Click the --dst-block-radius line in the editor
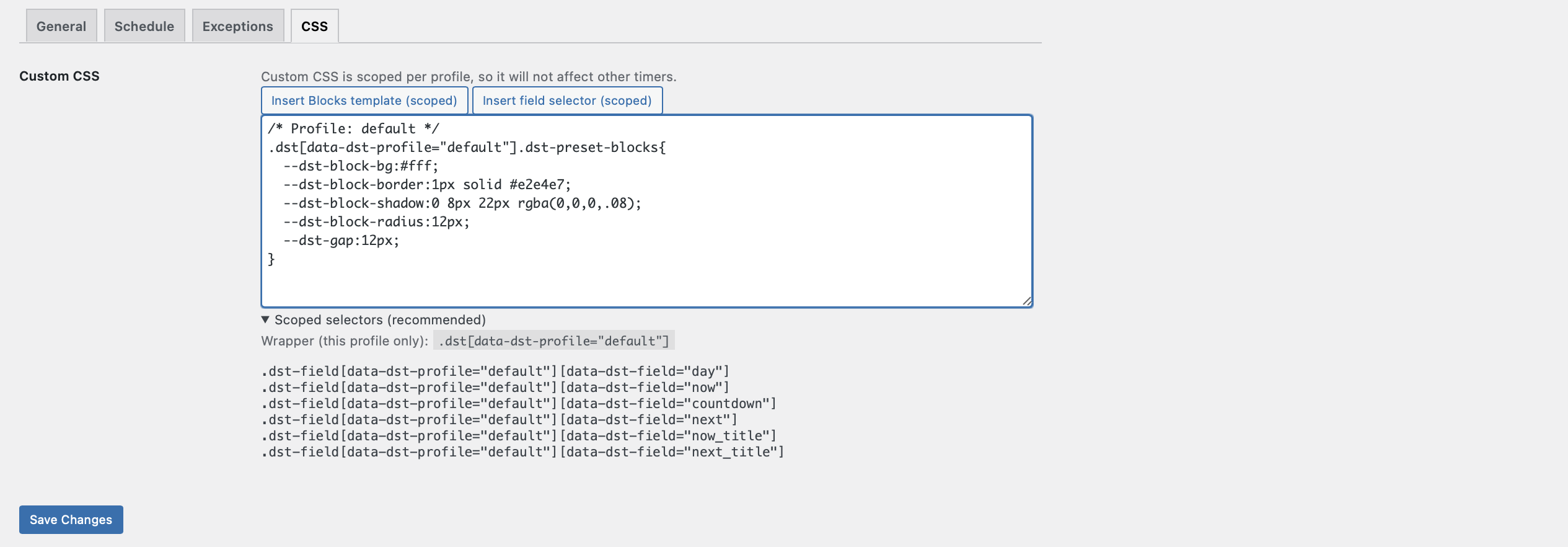This screenshot has width=1568, height=547. click(x=376, y=221)
